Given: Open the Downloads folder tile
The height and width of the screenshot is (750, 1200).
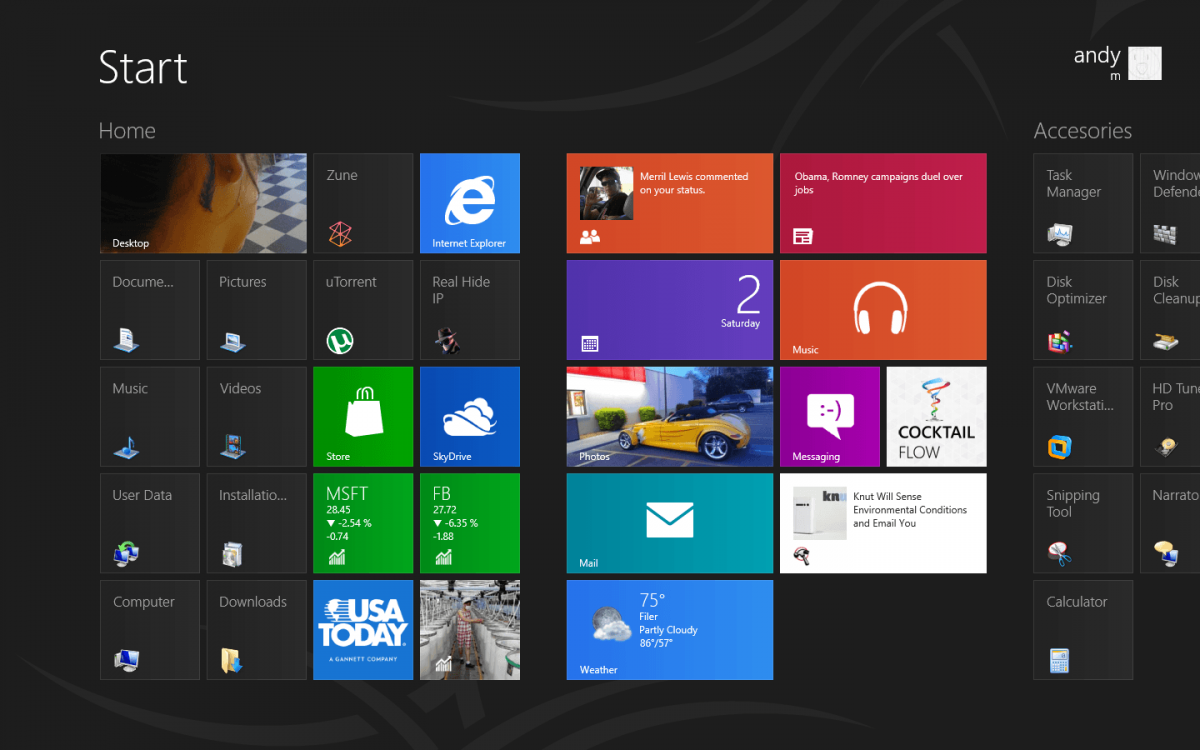Looking at the screenshot, I should pos(257,630).
